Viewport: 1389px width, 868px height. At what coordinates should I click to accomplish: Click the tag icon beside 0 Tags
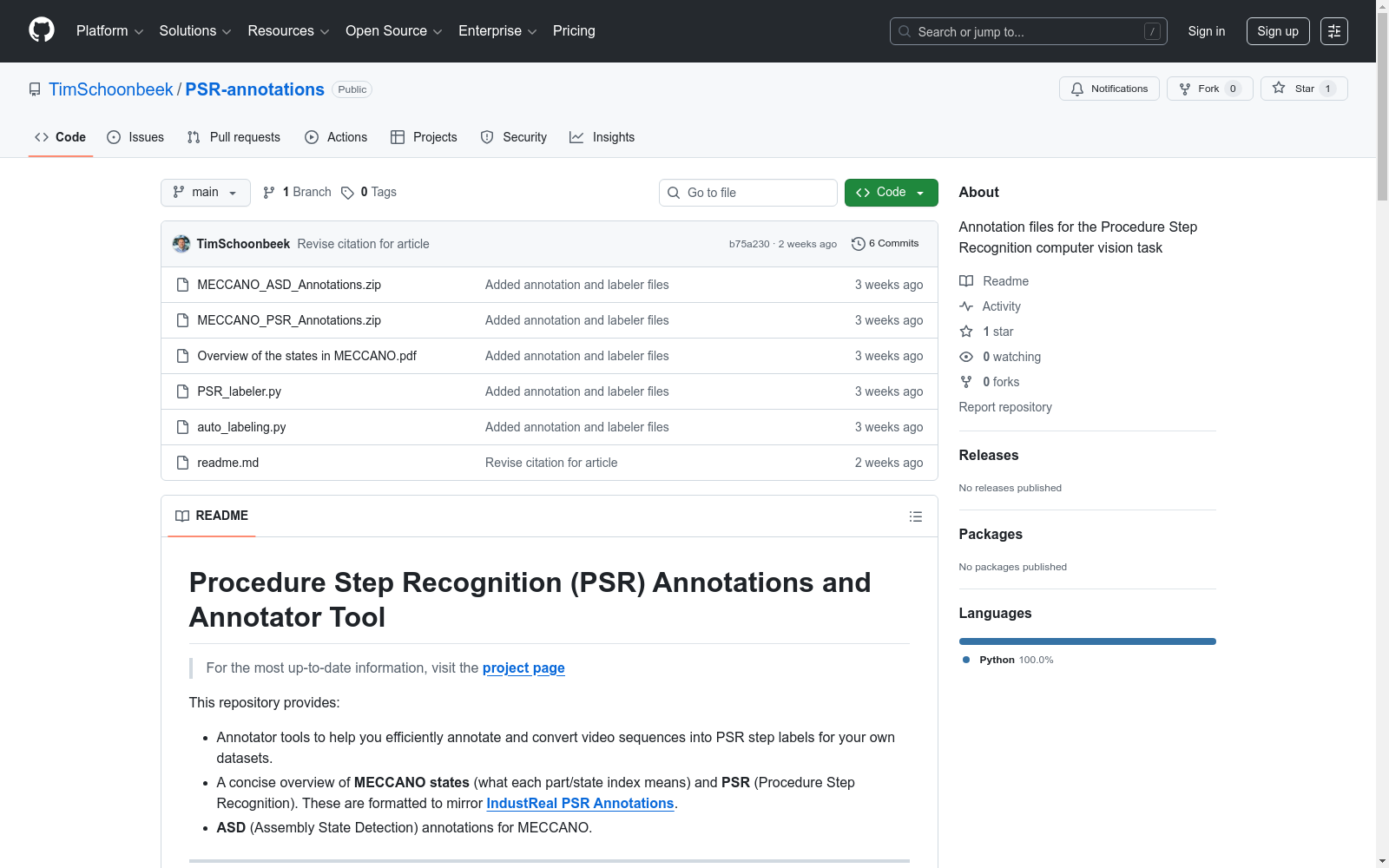click(347, 193)
